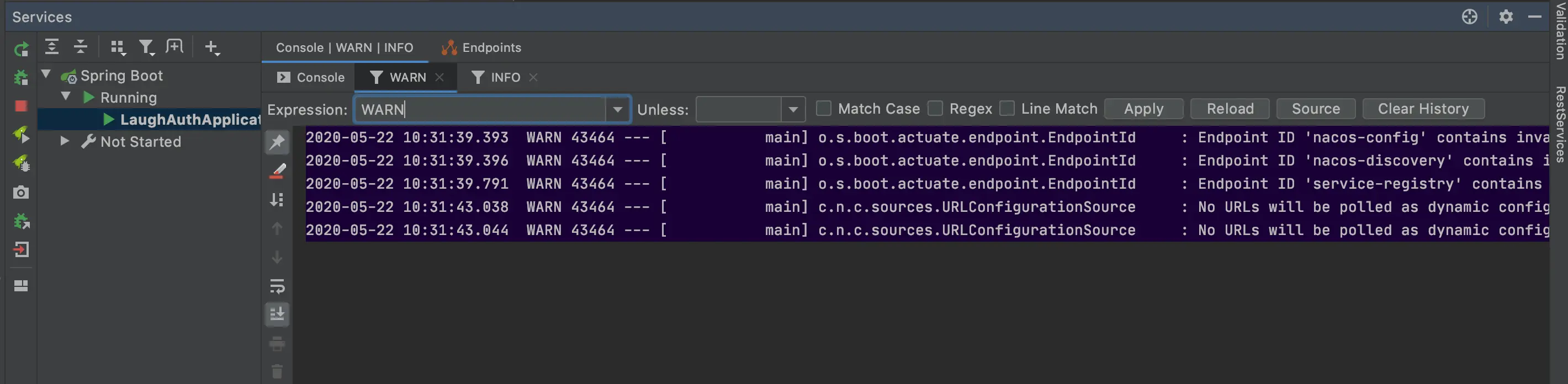1568x384 pixels.
Task: Click the up arrow in console gutter
Action: point(277,228)
